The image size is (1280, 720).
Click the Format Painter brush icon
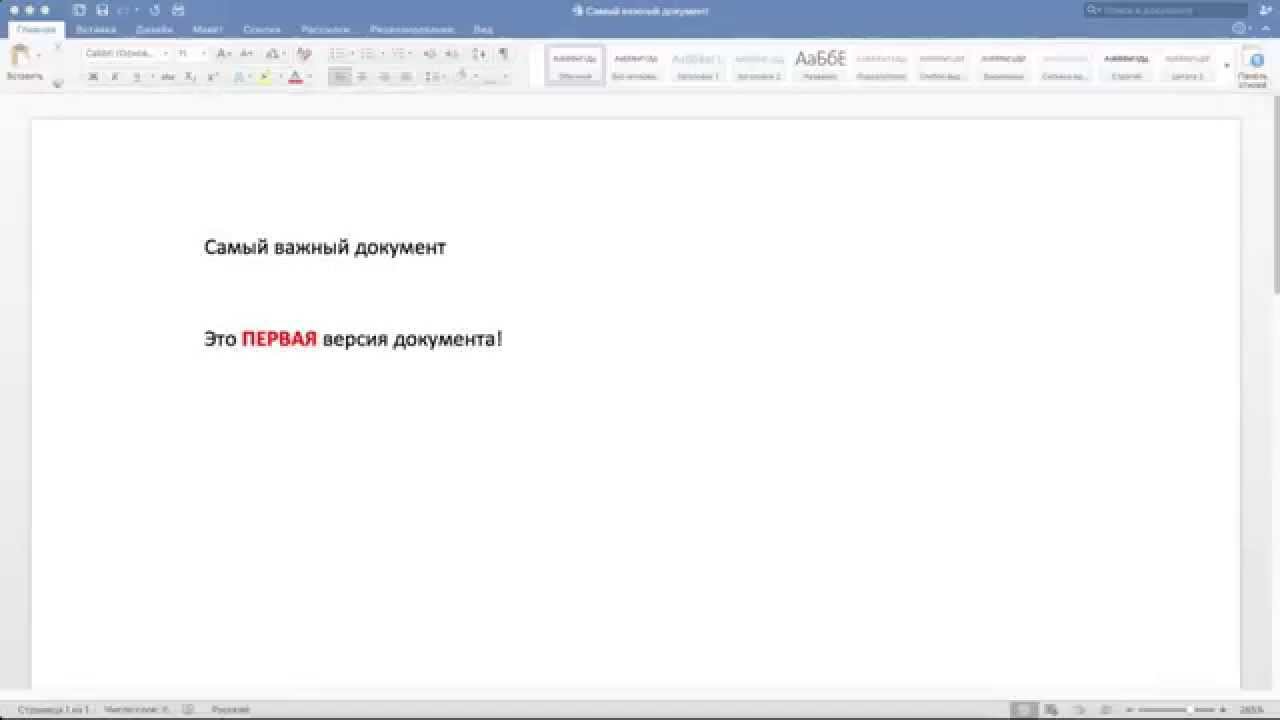[57, 84]
